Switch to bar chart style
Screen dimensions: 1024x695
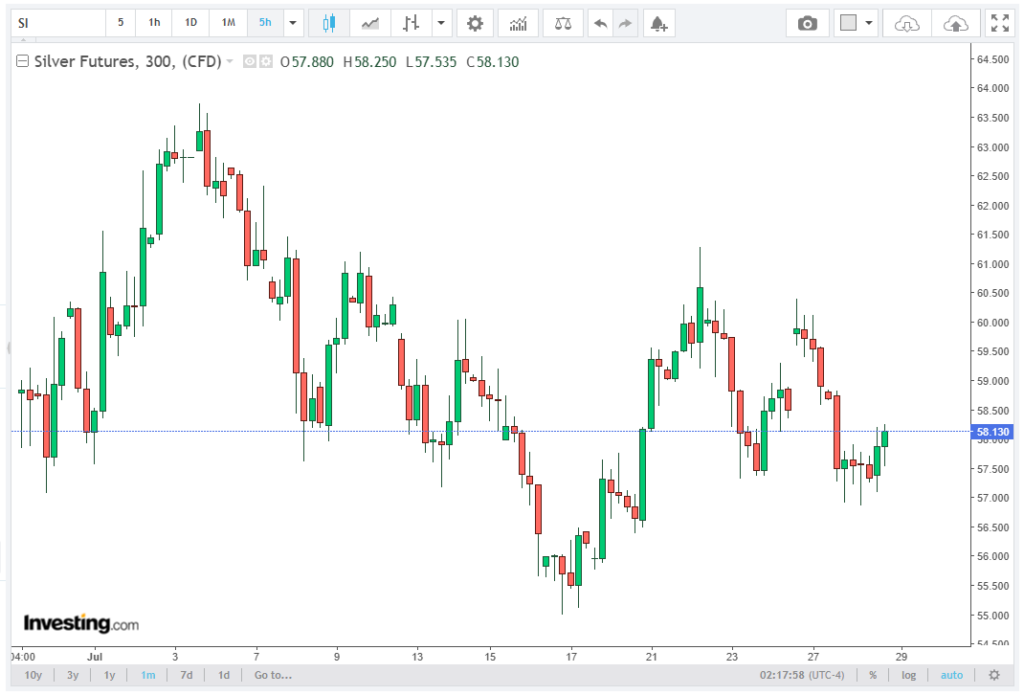point(411,24)
